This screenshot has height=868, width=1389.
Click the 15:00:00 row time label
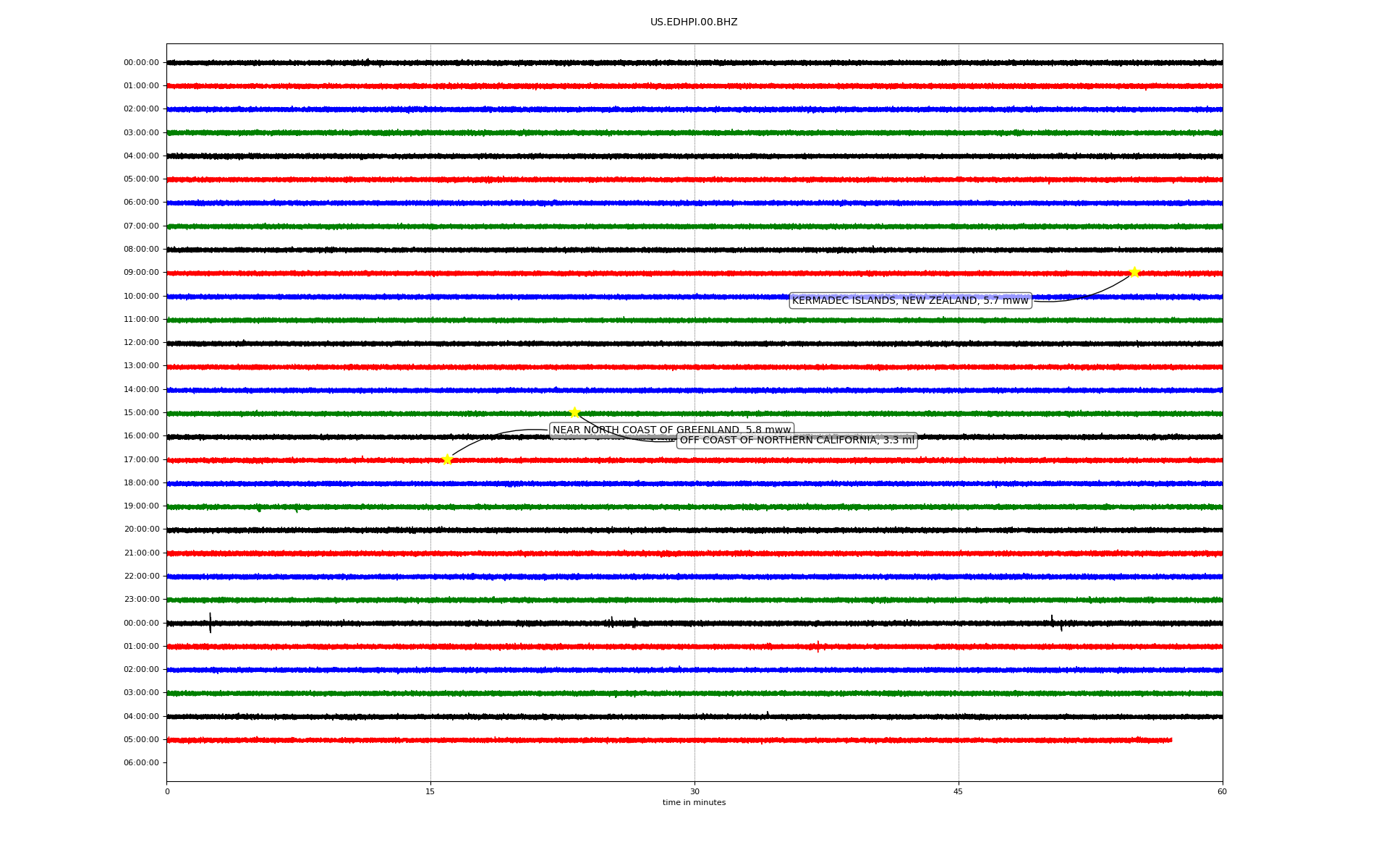coord(141,413)
